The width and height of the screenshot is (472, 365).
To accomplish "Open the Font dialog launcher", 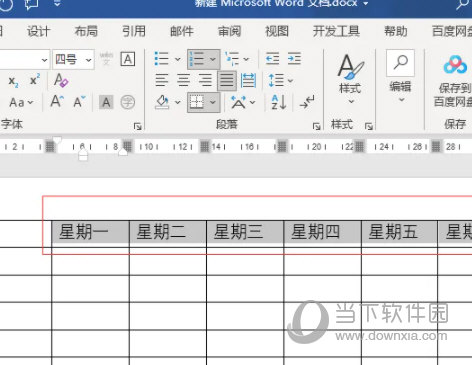I will point(137,126).
